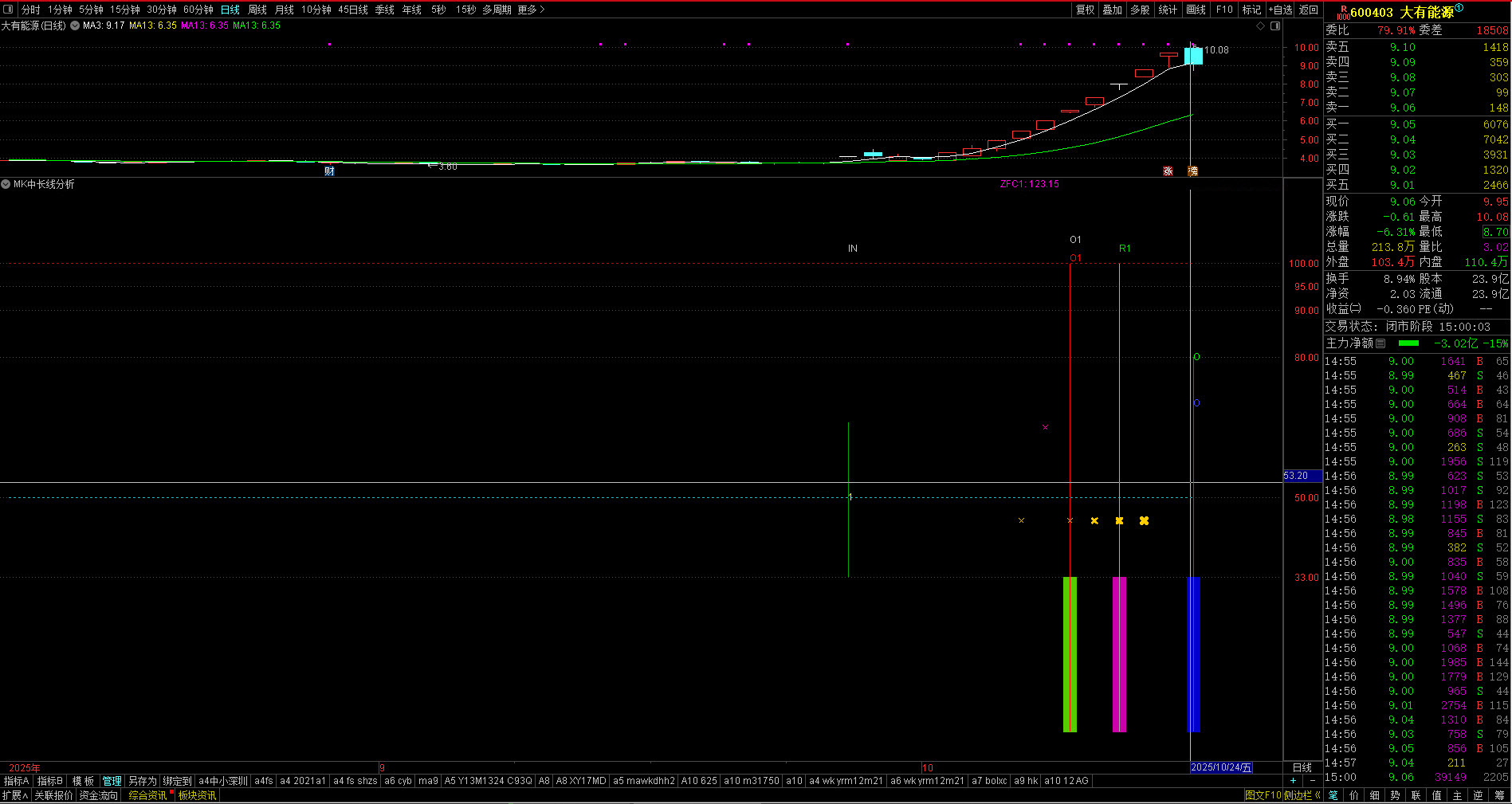The height and width of the screenshot is (804, 1512).
Task: Select the 势 trend tab
Action: coord(1395,795)
